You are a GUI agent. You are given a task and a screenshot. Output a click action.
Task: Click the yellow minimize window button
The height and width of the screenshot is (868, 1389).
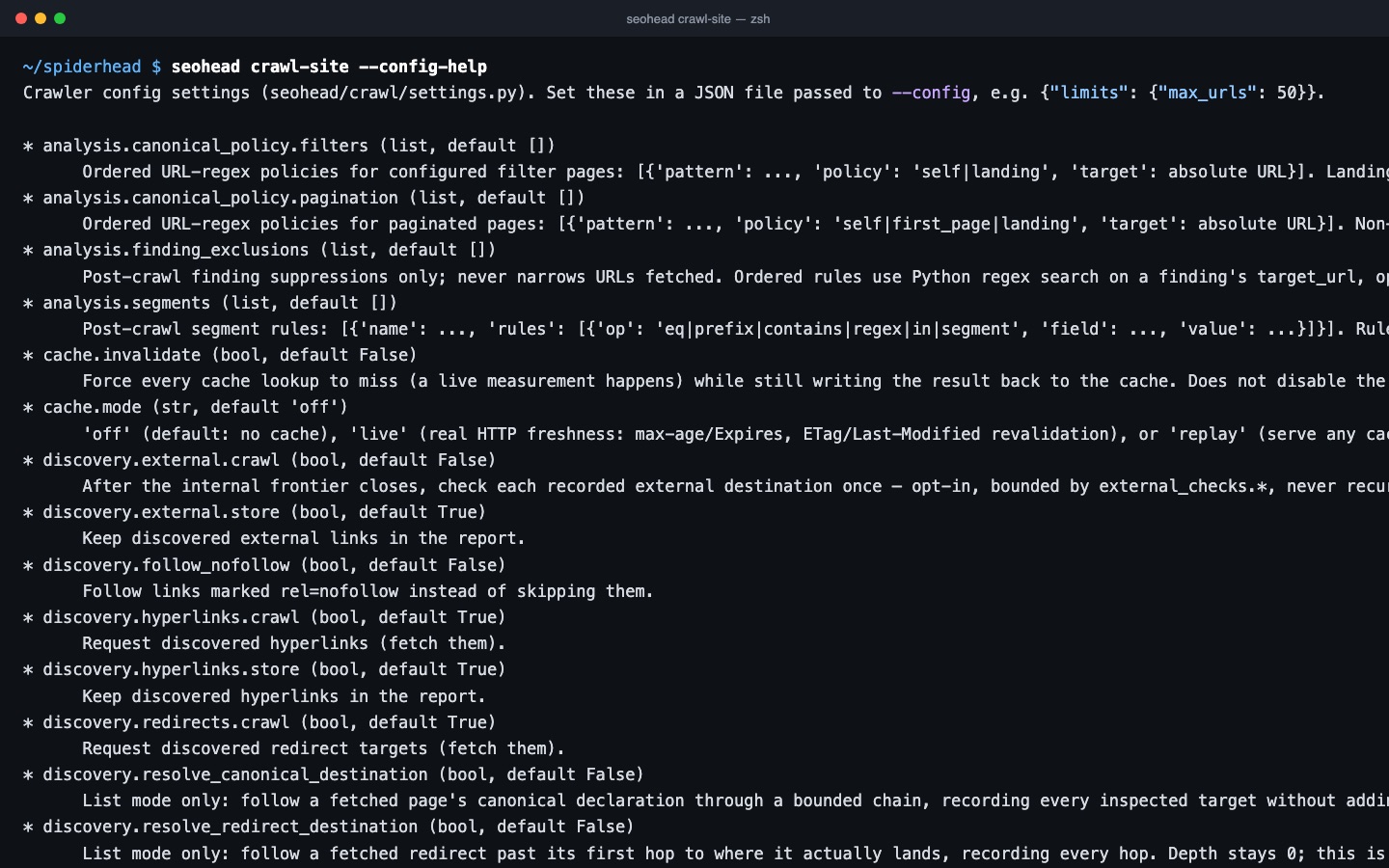[41, 18]
